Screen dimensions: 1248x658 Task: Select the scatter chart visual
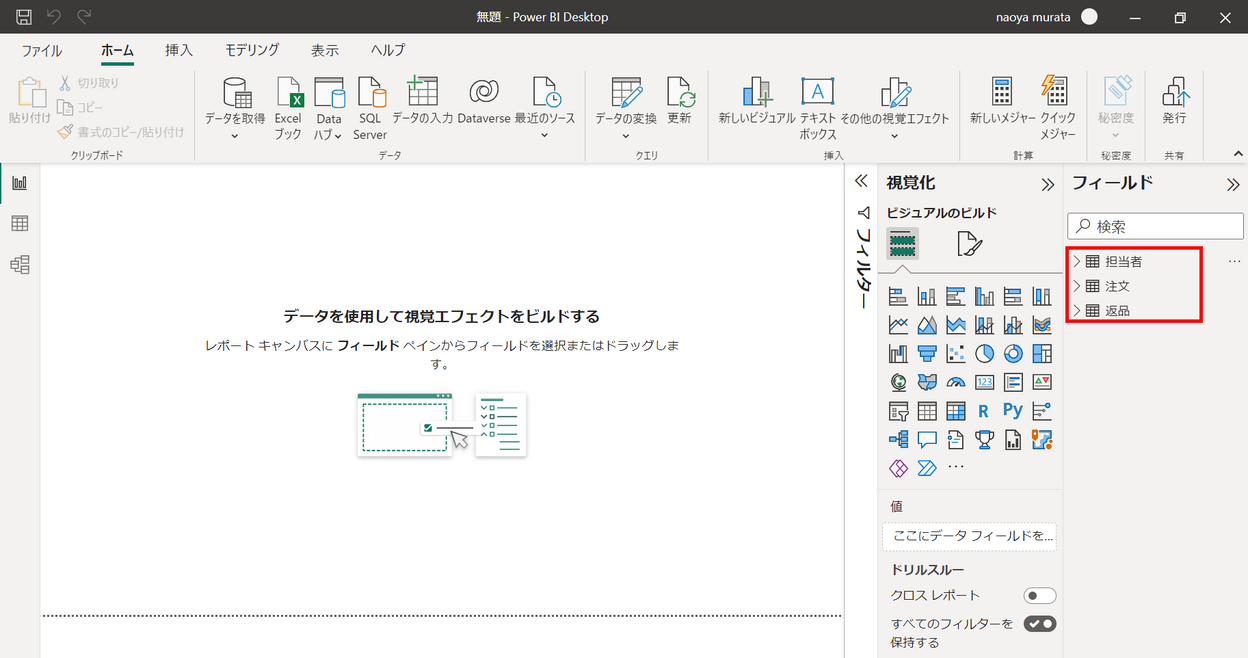click(955, 354)
